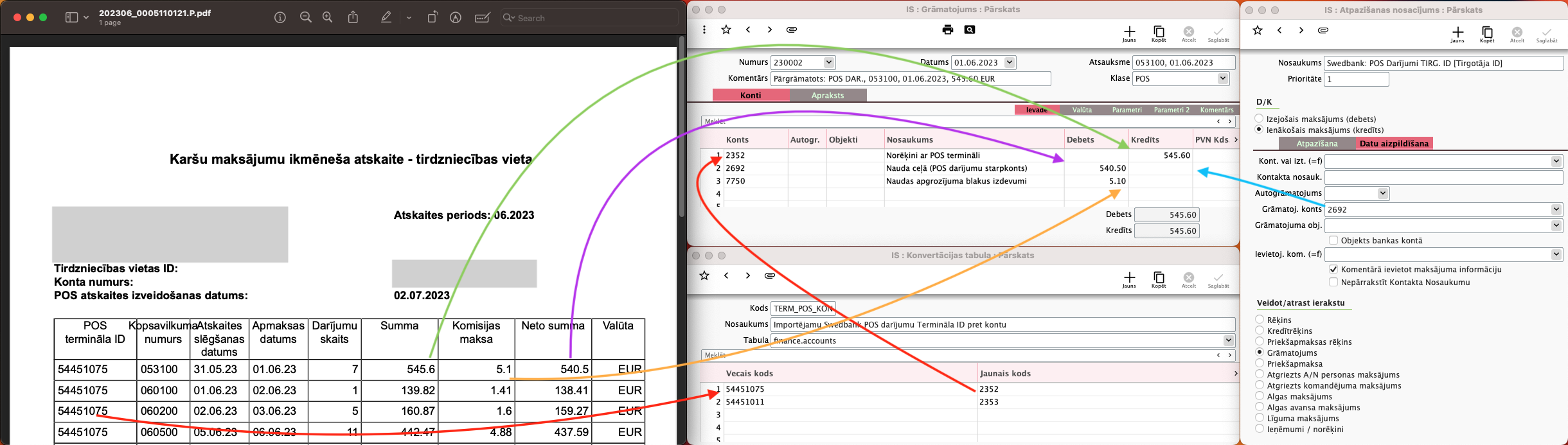Go to next record in Grāmatojums

(770, 30)
